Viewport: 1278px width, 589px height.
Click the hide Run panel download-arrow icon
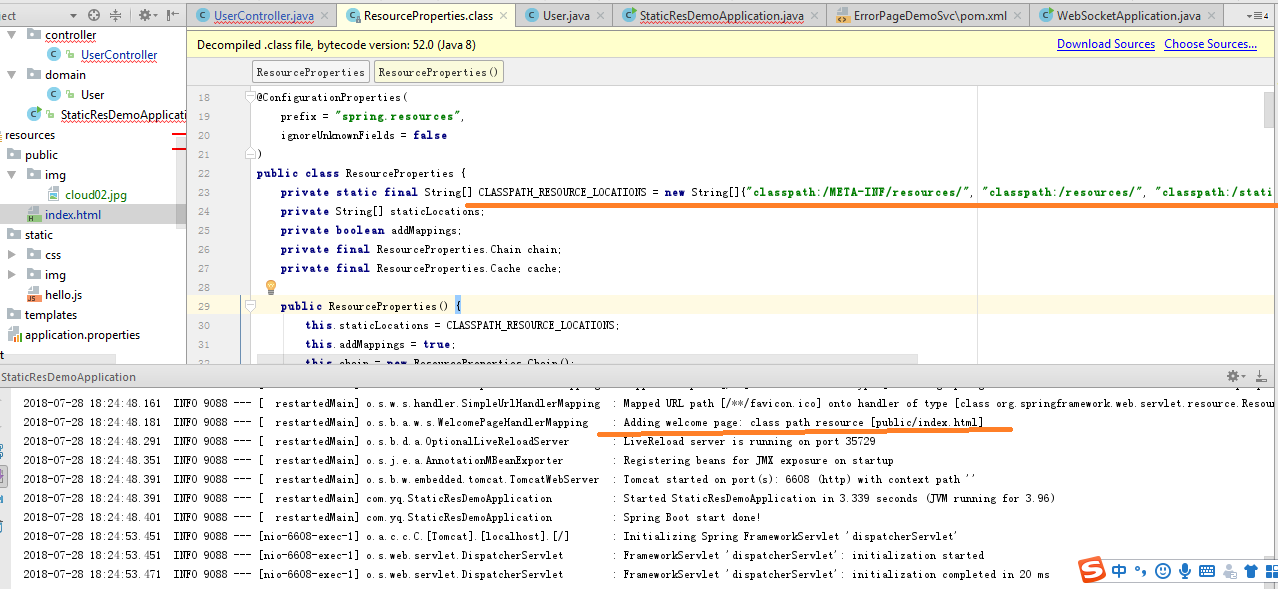pos(1262,376)
